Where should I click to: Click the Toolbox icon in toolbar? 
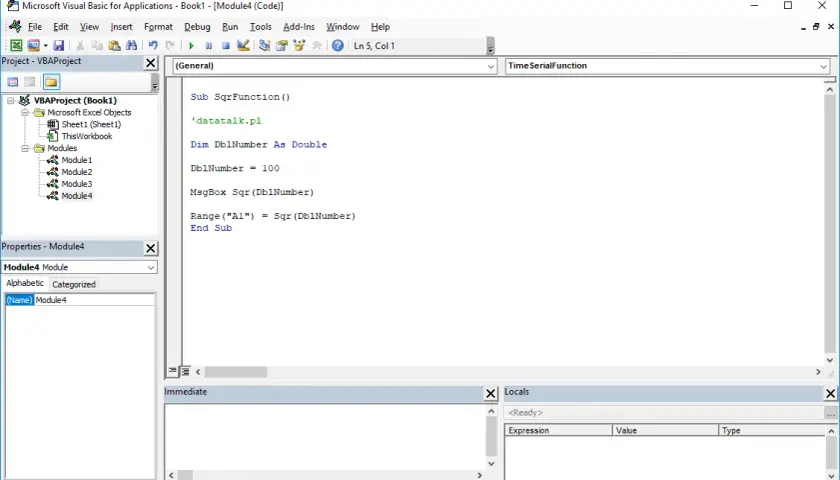coord(316,46)
